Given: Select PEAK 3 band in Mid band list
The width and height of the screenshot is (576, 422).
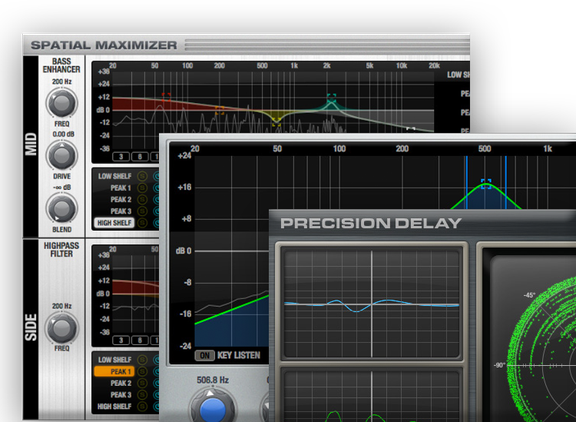Looking at the screenshot, I should click(x=120, y=211).
